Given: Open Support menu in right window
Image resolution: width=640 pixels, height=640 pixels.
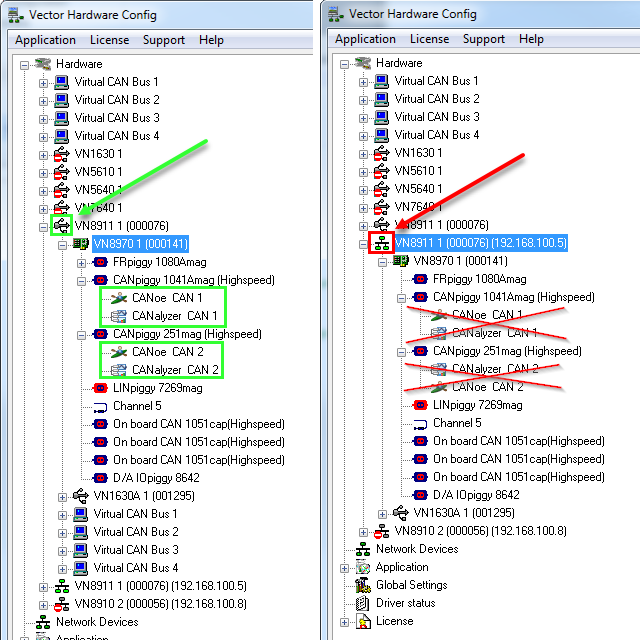Looking at the screenshot, I should [484, 39].
